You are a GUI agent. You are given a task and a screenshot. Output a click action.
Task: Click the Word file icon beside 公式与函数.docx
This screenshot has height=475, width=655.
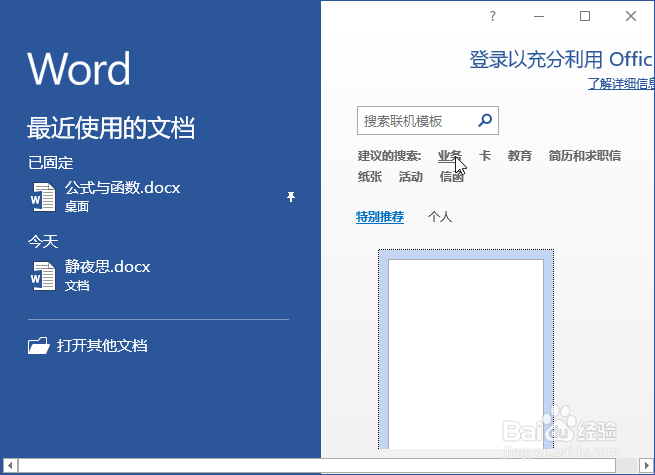(43, 197)
